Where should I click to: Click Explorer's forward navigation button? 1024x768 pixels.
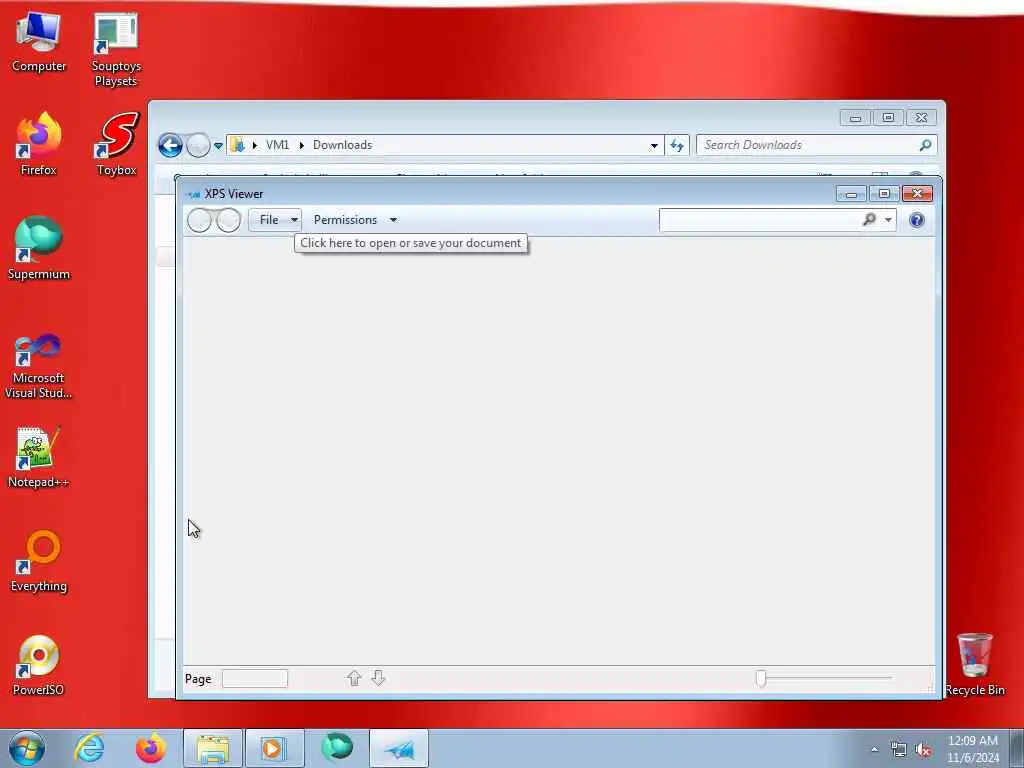point(198,145)
